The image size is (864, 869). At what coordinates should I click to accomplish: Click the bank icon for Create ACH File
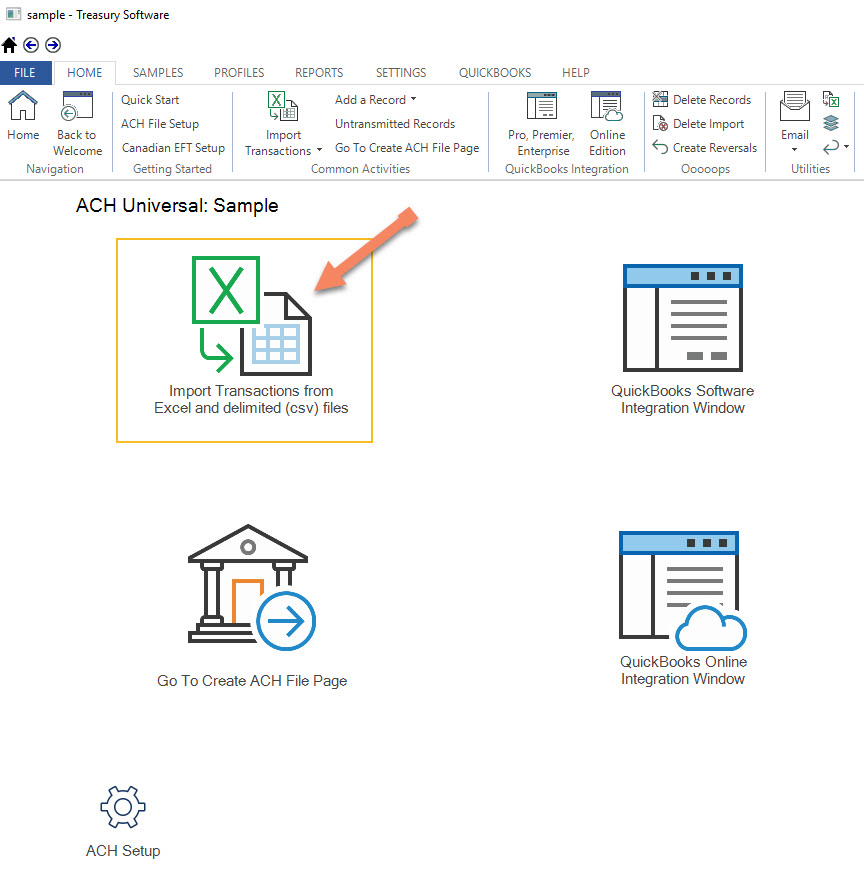pyautogui.click(x=252, y=587)
